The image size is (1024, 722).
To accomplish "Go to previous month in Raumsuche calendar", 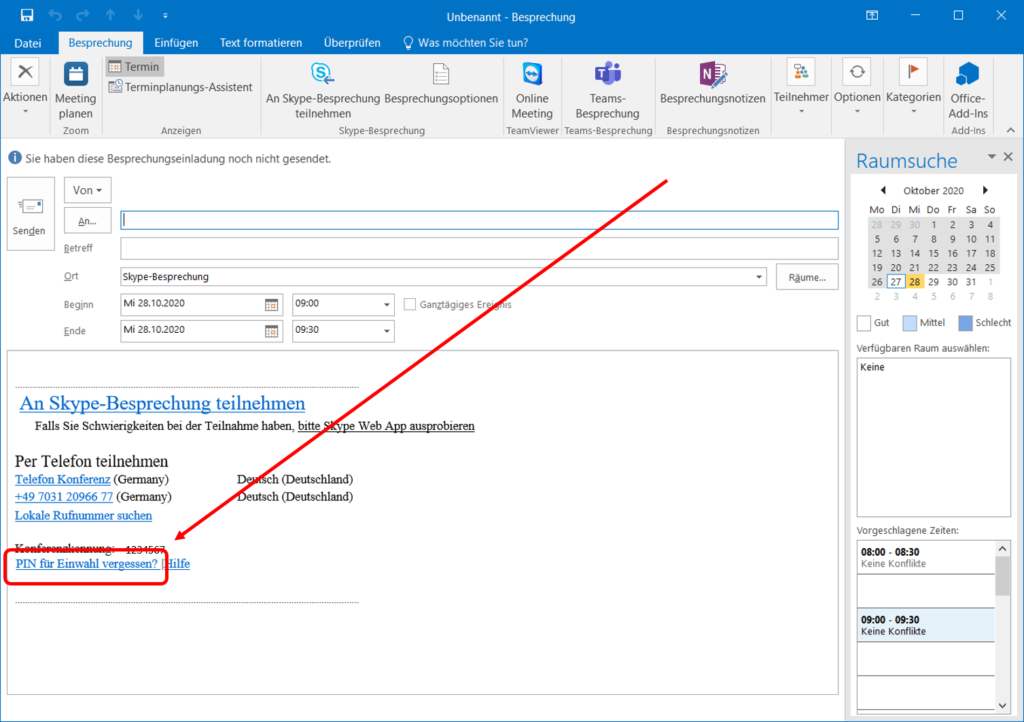I will 883,190.
